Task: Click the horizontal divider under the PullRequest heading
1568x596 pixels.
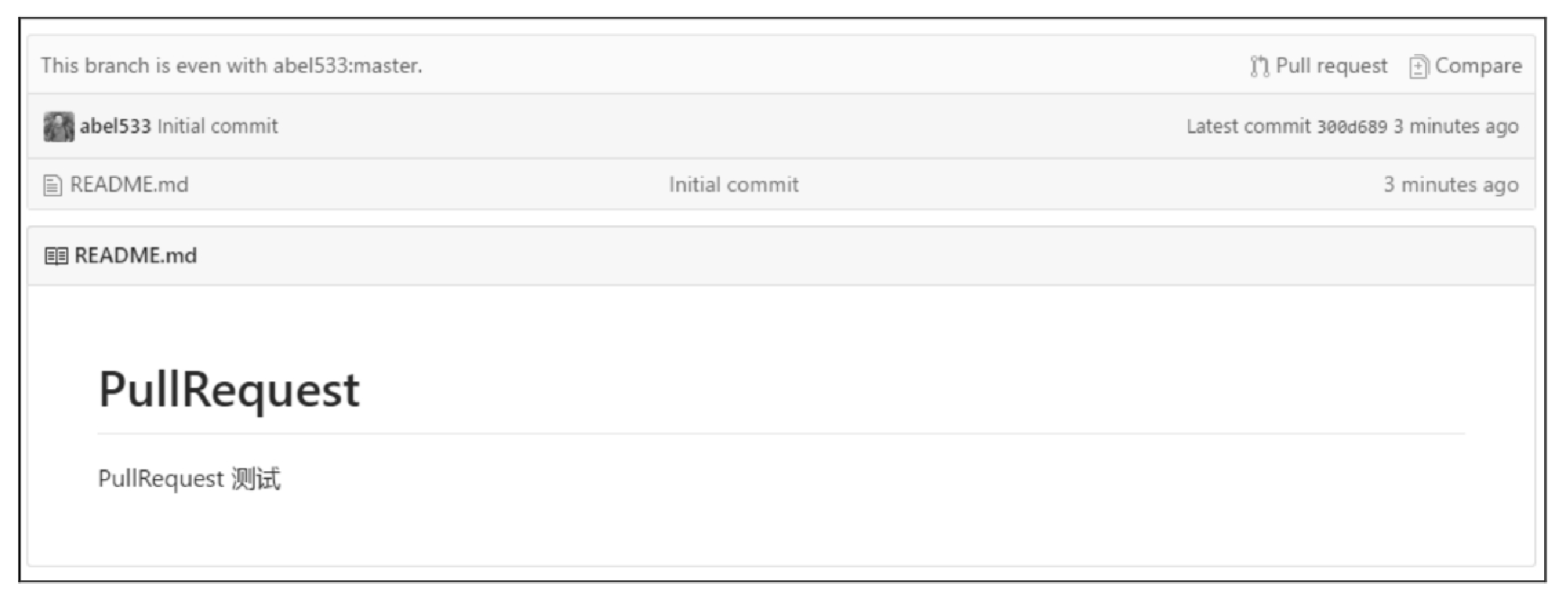Action: 781,434
